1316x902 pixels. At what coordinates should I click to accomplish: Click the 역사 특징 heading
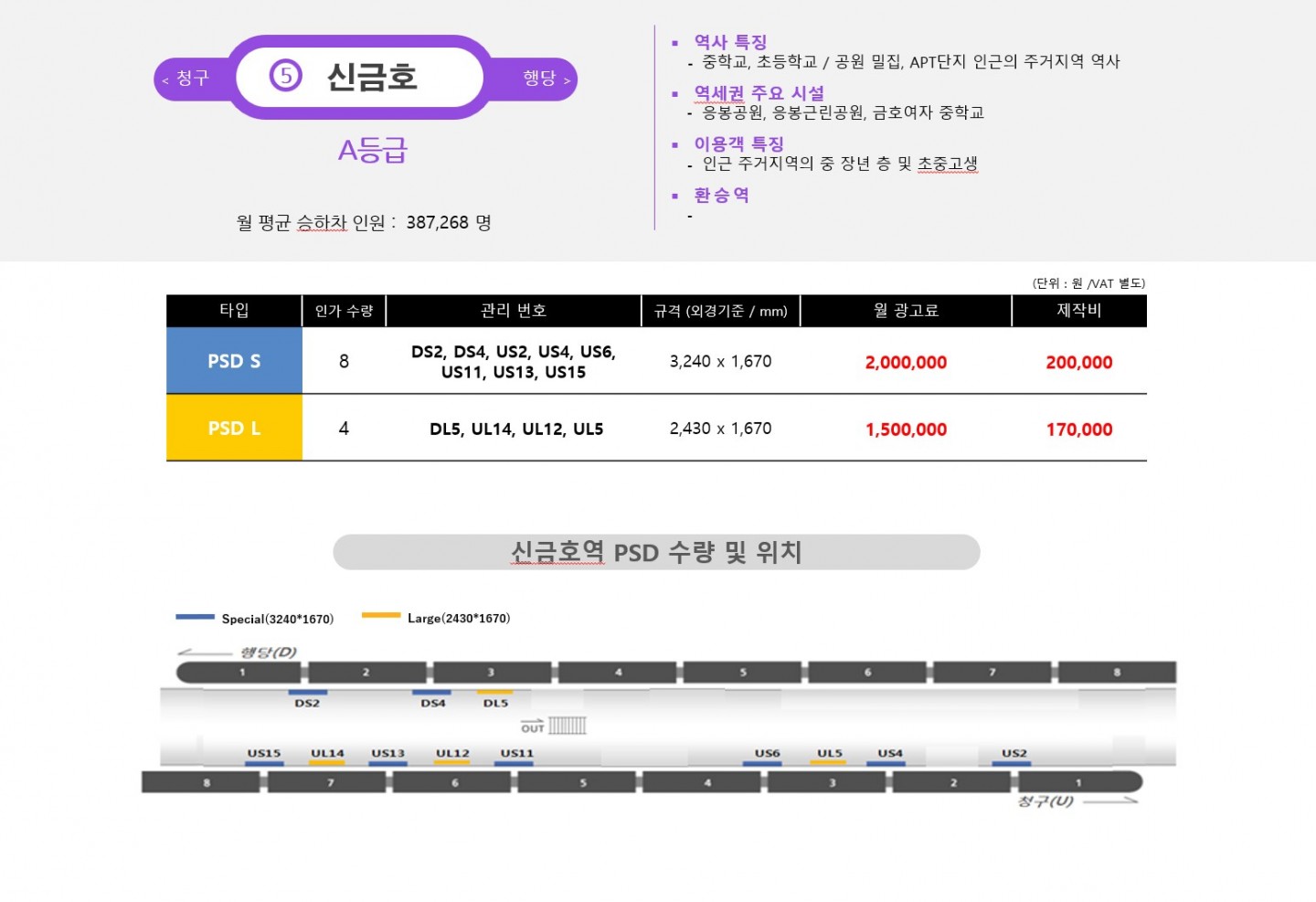tap(730, 41)
